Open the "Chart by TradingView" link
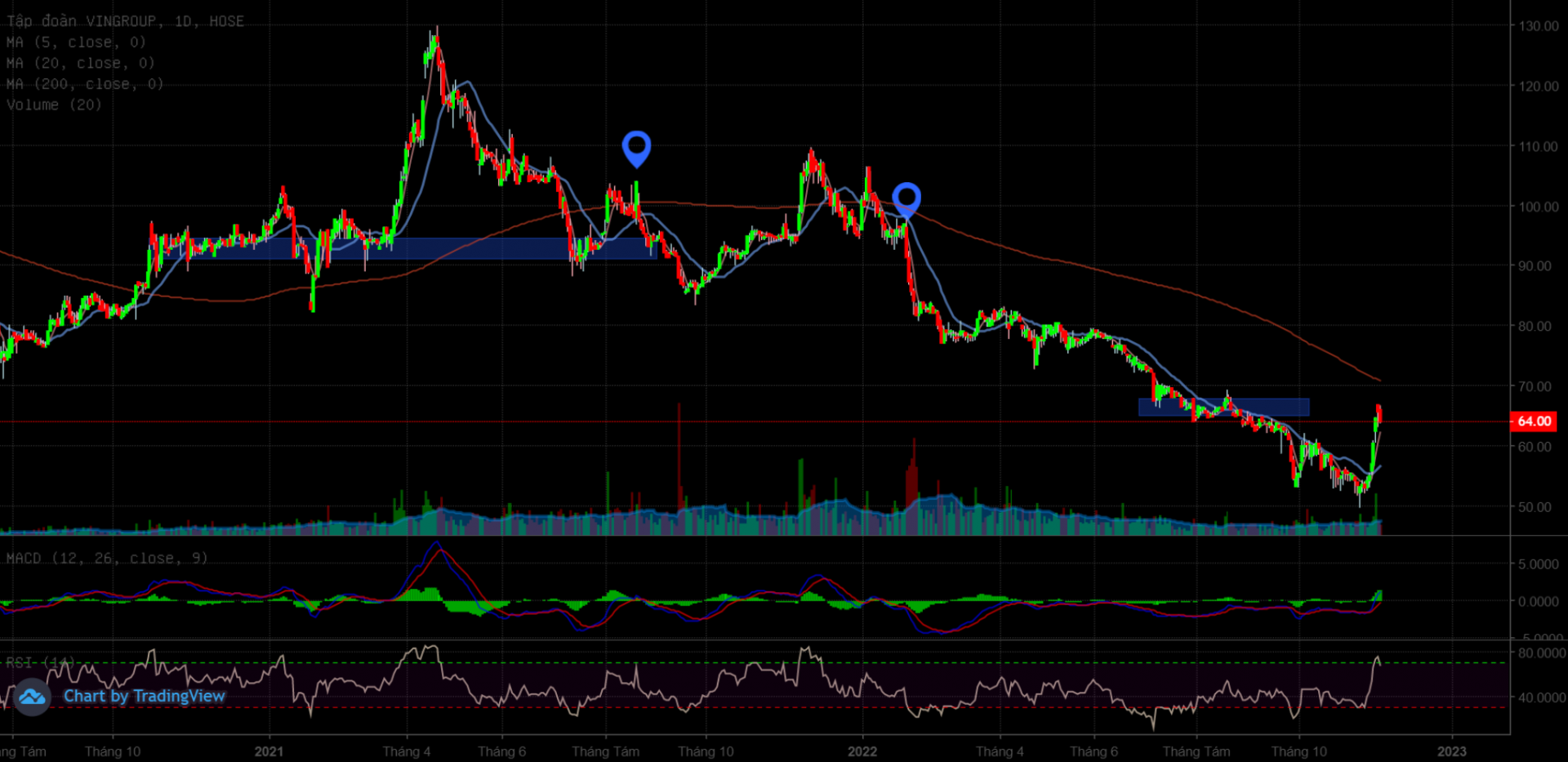1568x762 pixels. click(144, 696)
